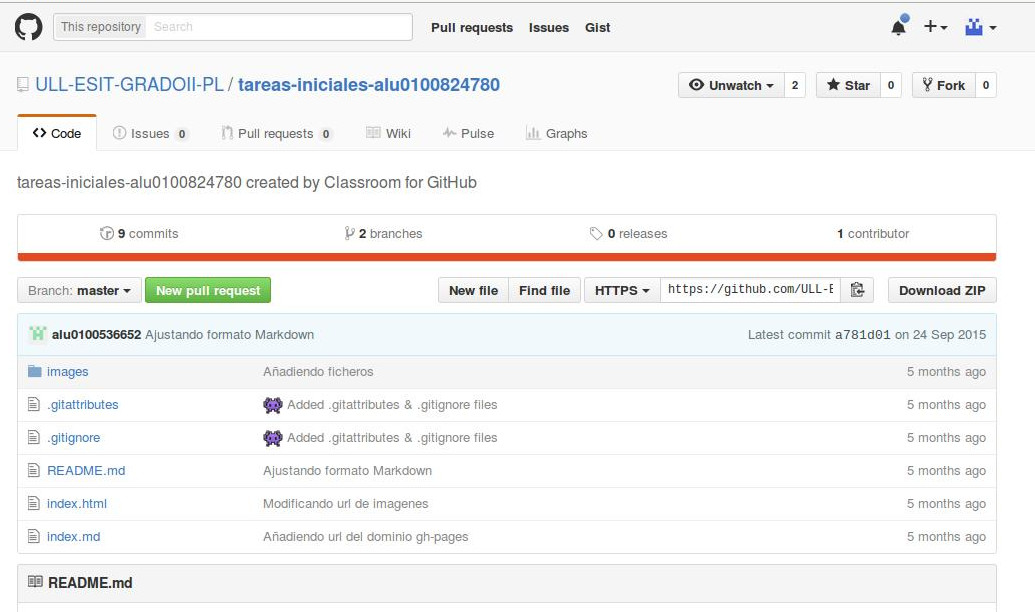The height and width of the screenshot is (612, 1035).
Task: Open the Wiki tab
Action: [x=388, y=133]
